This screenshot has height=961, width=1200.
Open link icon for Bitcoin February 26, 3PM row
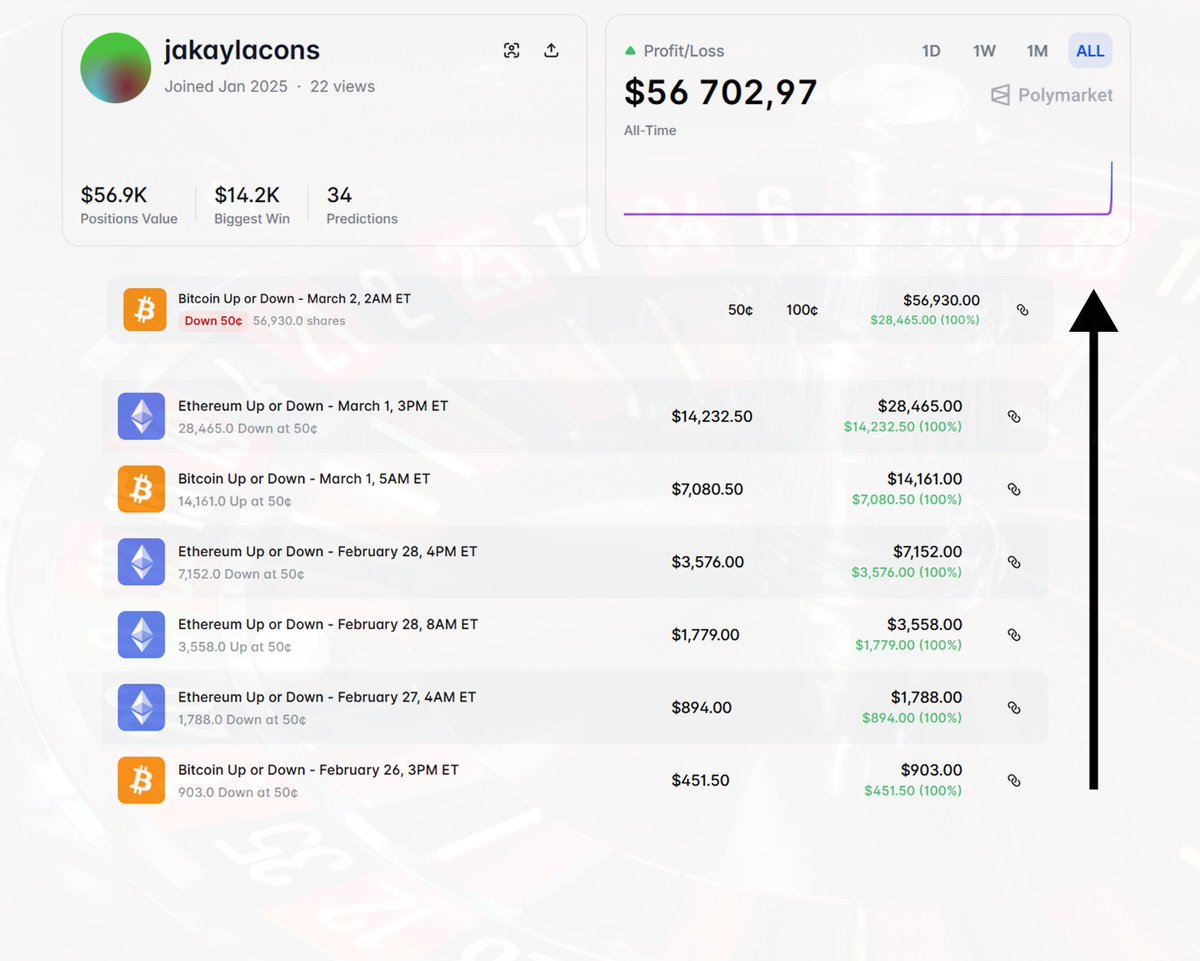tap(1014, 780)
